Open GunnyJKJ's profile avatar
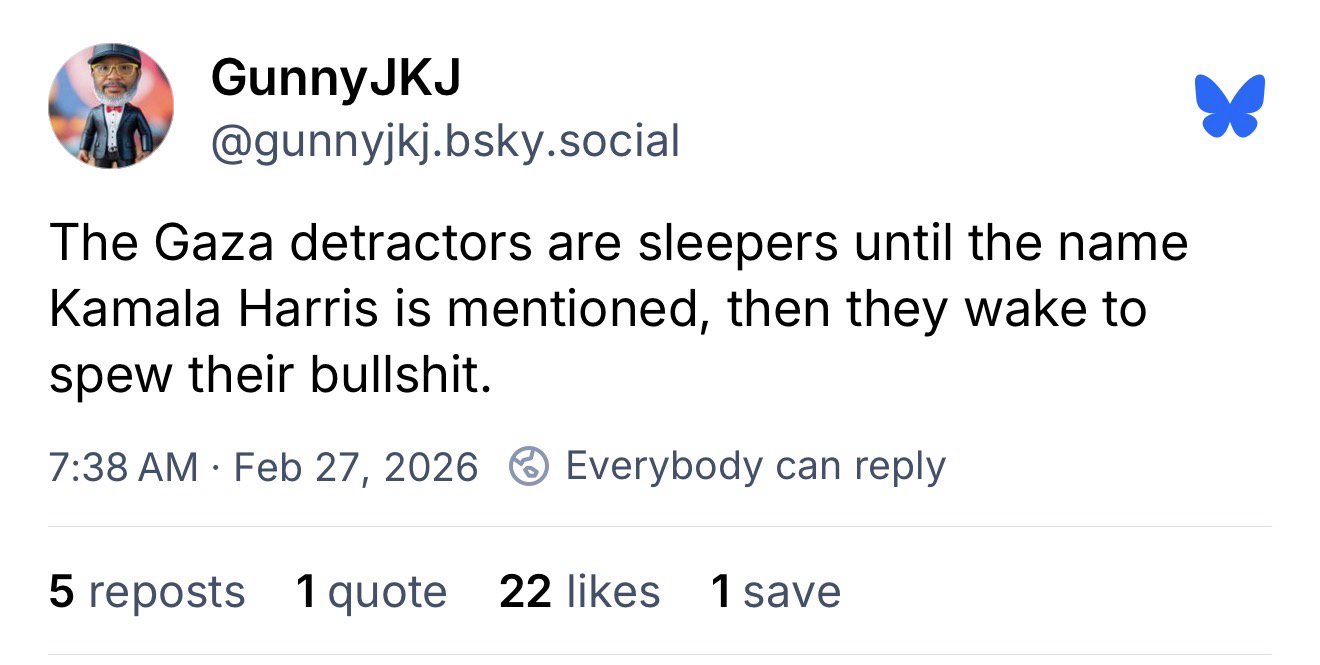The height and width of the screenshot is (665, 1320). click(111, 106)
